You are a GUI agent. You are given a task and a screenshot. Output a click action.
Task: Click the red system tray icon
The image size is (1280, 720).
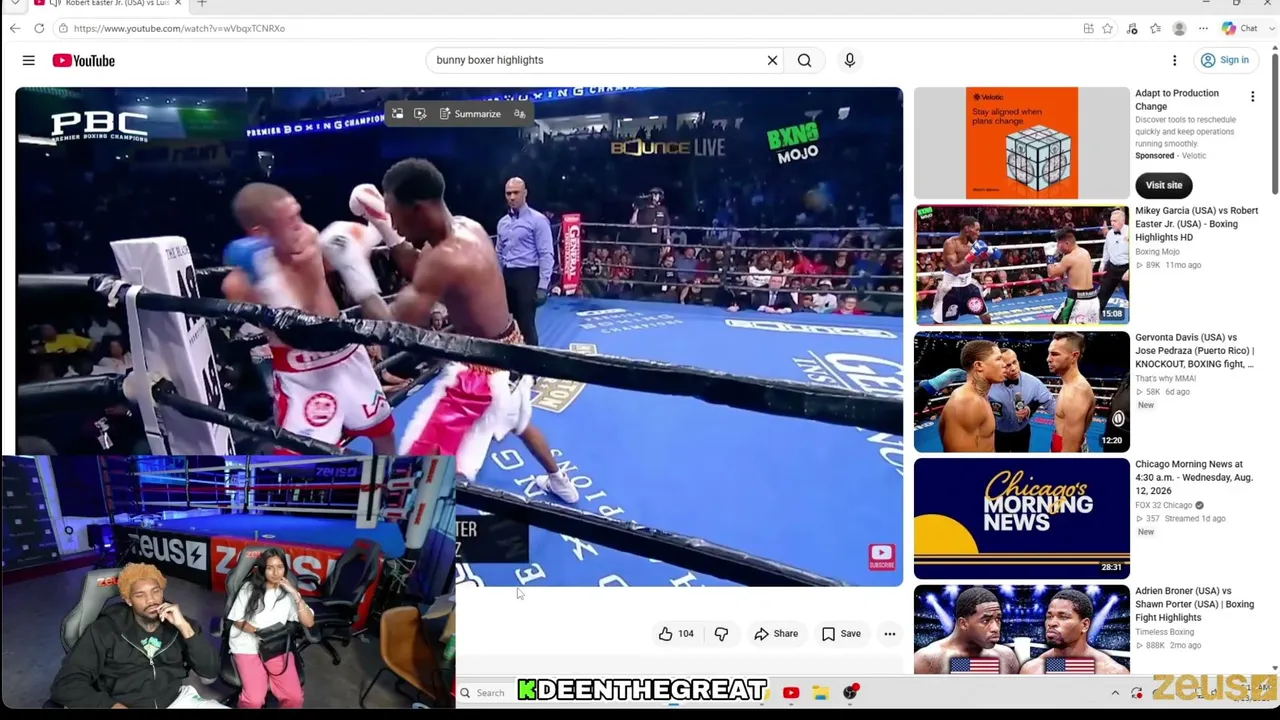(1137, 693)
